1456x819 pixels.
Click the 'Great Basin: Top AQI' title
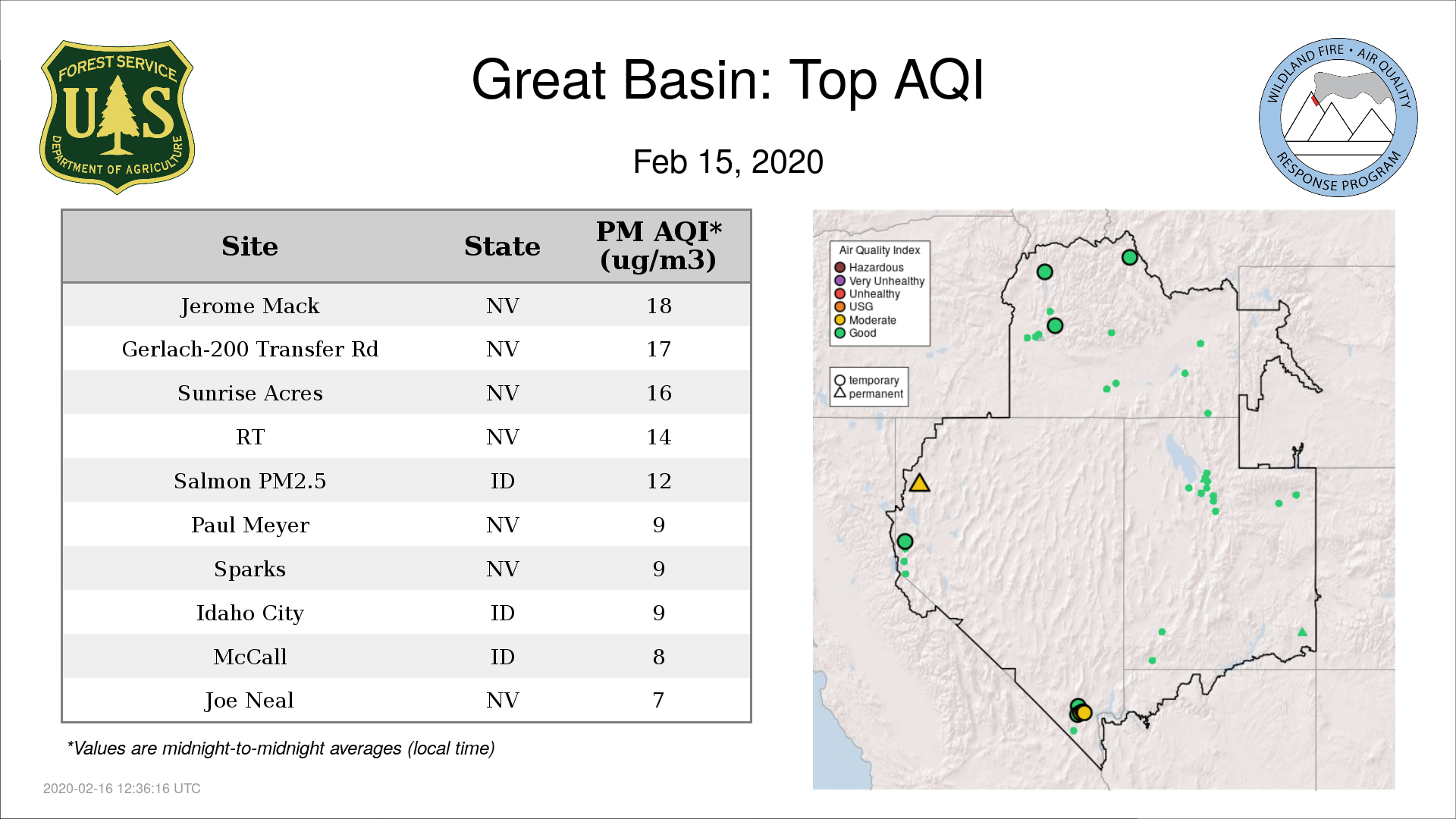pos(727,80)
